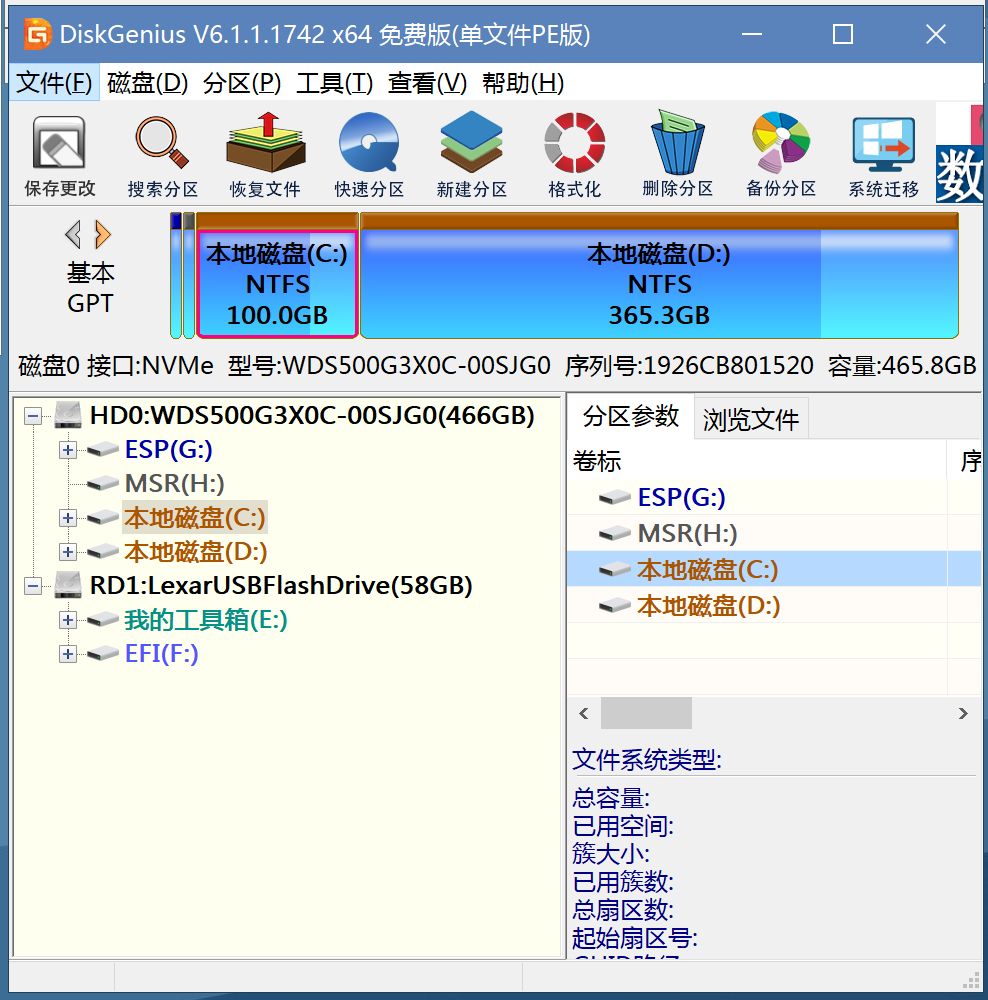
Task: Start System Migration (系统迁移) tool
Action: click(883, 156)
